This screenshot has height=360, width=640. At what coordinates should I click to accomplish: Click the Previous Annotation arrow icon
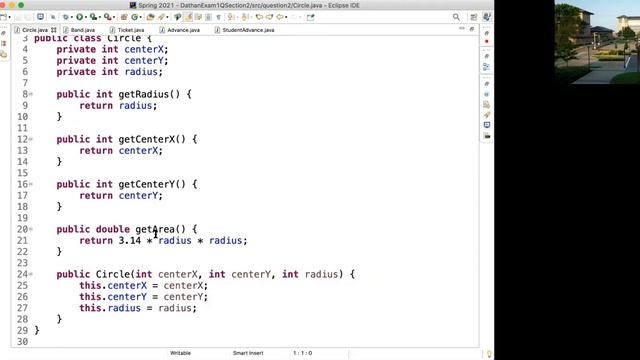[245, 17]
